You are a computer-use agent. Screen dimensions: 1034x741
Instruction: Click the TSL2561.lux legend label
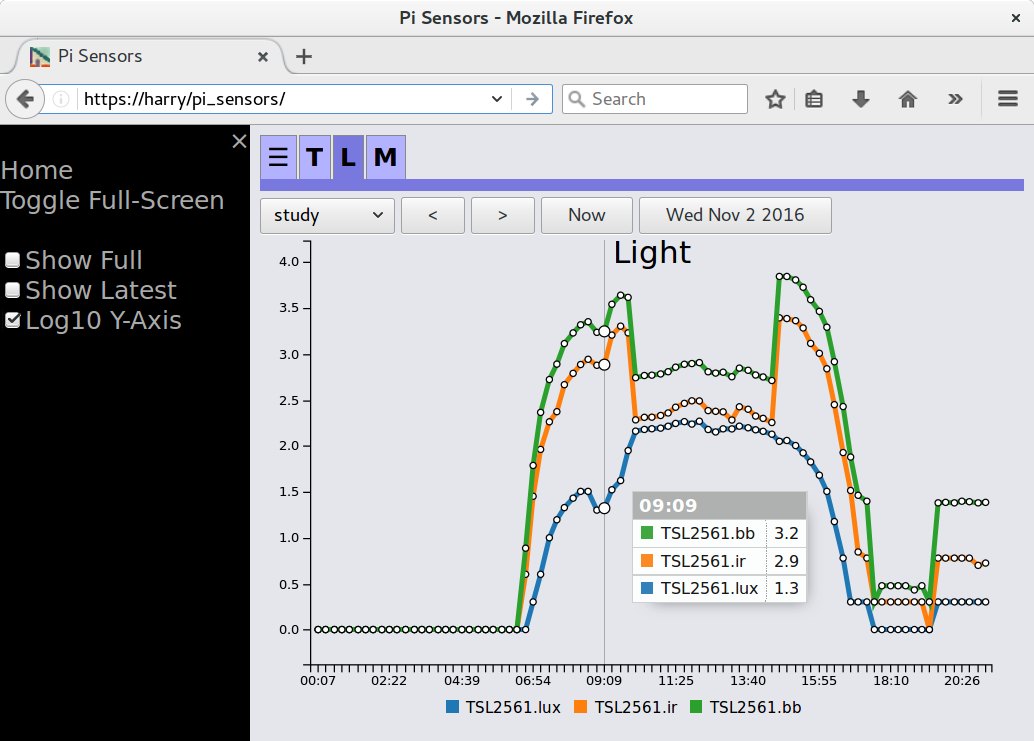click(x=512, y=707)
